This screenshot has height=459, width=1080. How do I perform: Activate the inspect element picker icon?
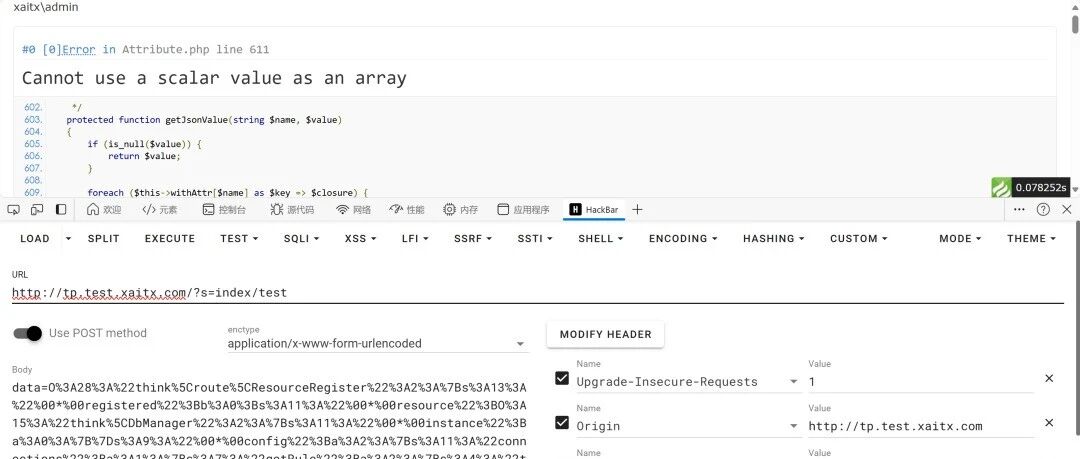click(14, 210)
